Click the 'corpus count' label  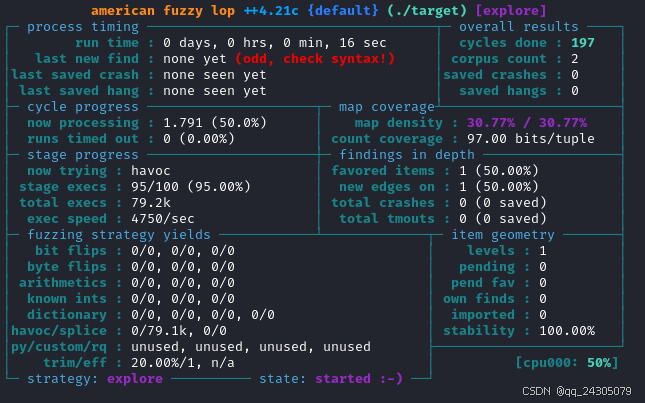[499, 59]
